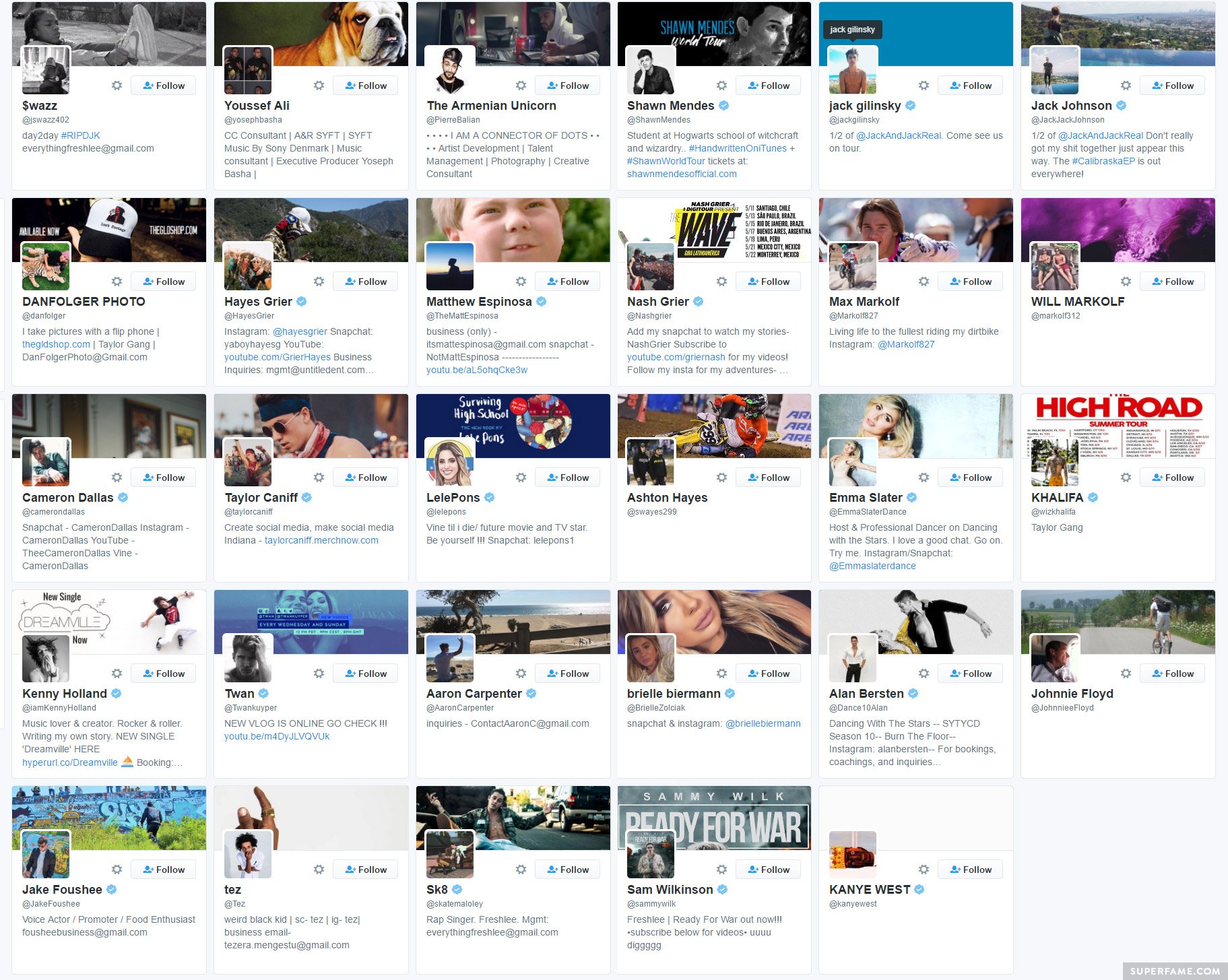Open #HandwrittenOniTunes hashtag link
Viewport: 1228px width, 980px height.
point(738,148)
